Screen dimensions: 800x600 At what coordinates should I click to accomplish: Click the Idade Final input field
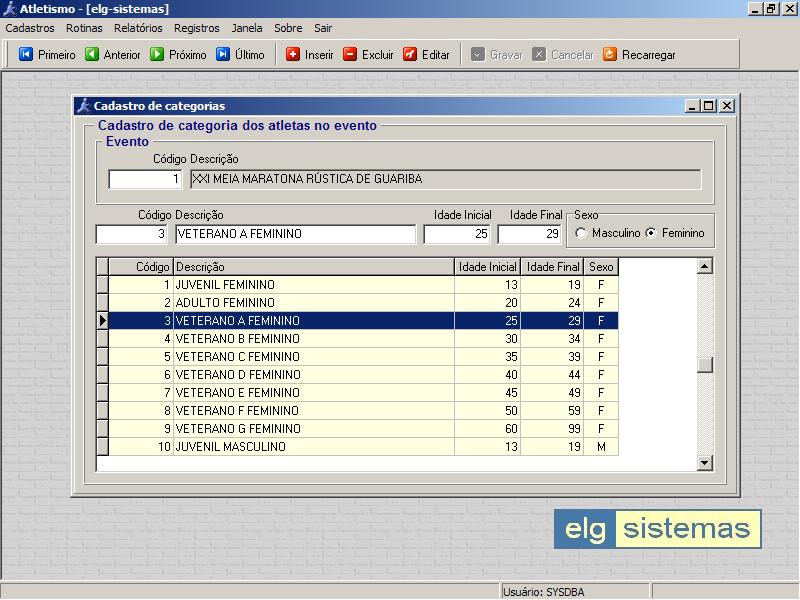click(530, 234)
